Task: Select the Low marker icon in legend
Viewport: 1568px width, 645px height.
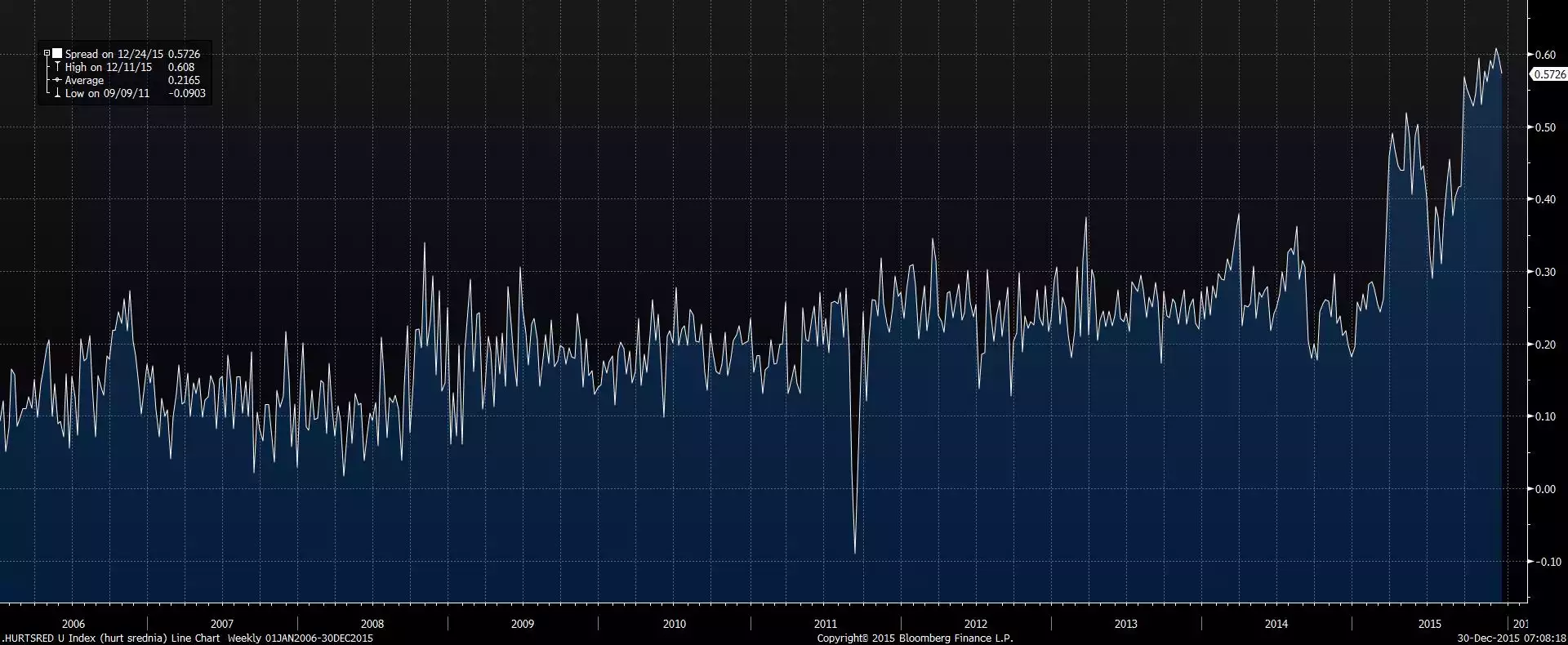Action: (57, 93)
